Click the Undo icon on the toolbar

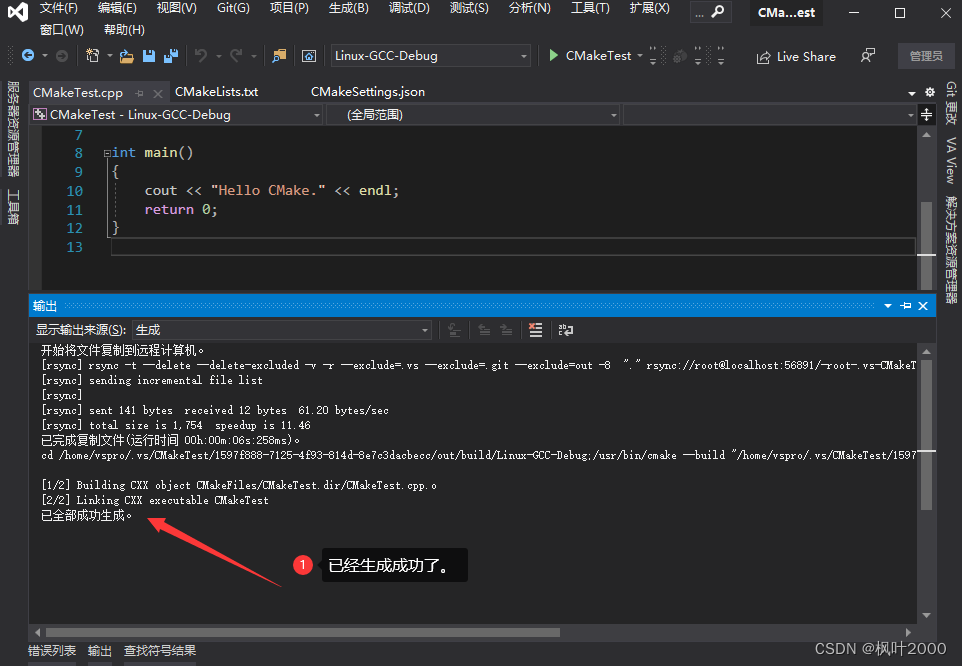coord(201,57)
